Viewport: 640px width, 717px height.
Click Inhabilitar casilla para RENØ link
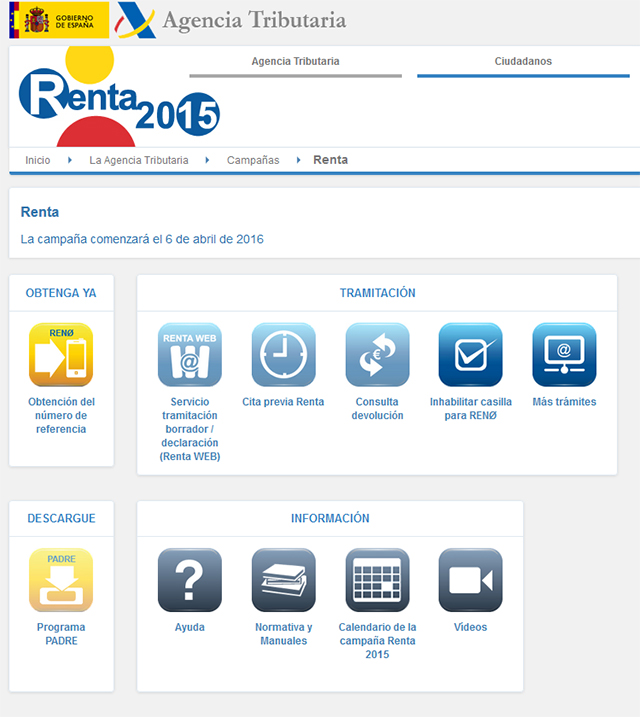470,408
